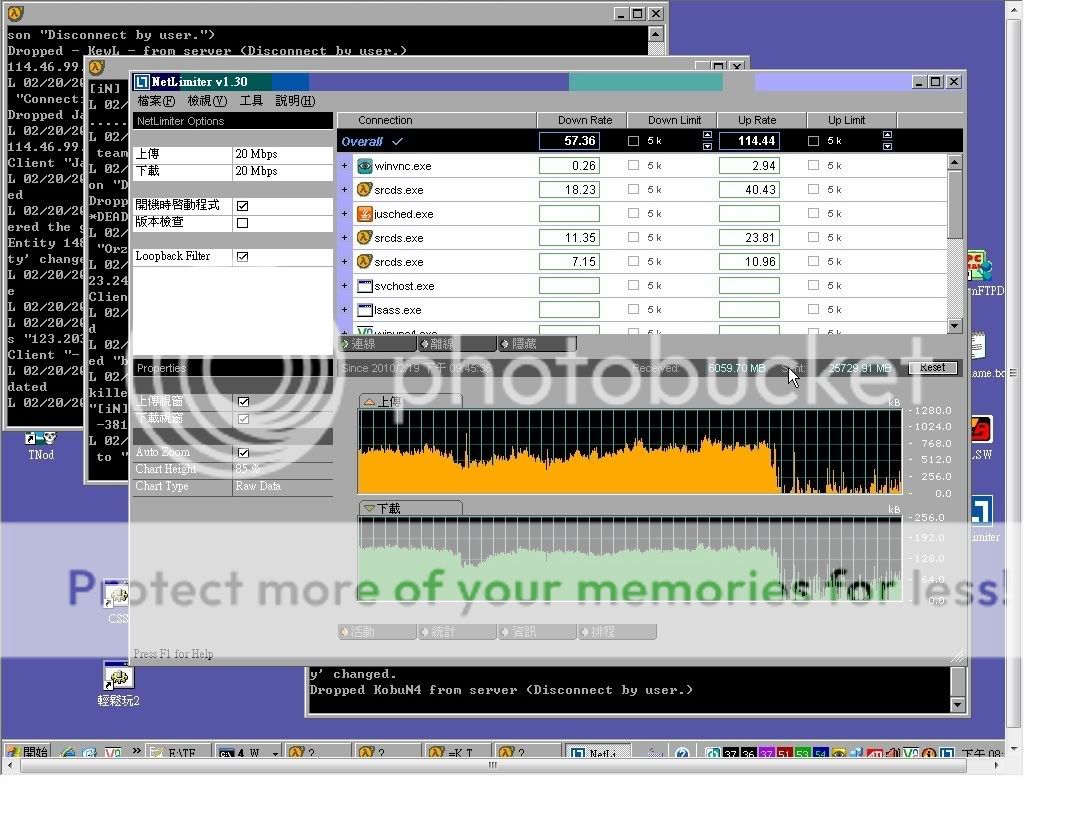Screen dimensions: 1080x817
Task: Open the TNod desktop shortcut
Action: (x=41, y=446)
